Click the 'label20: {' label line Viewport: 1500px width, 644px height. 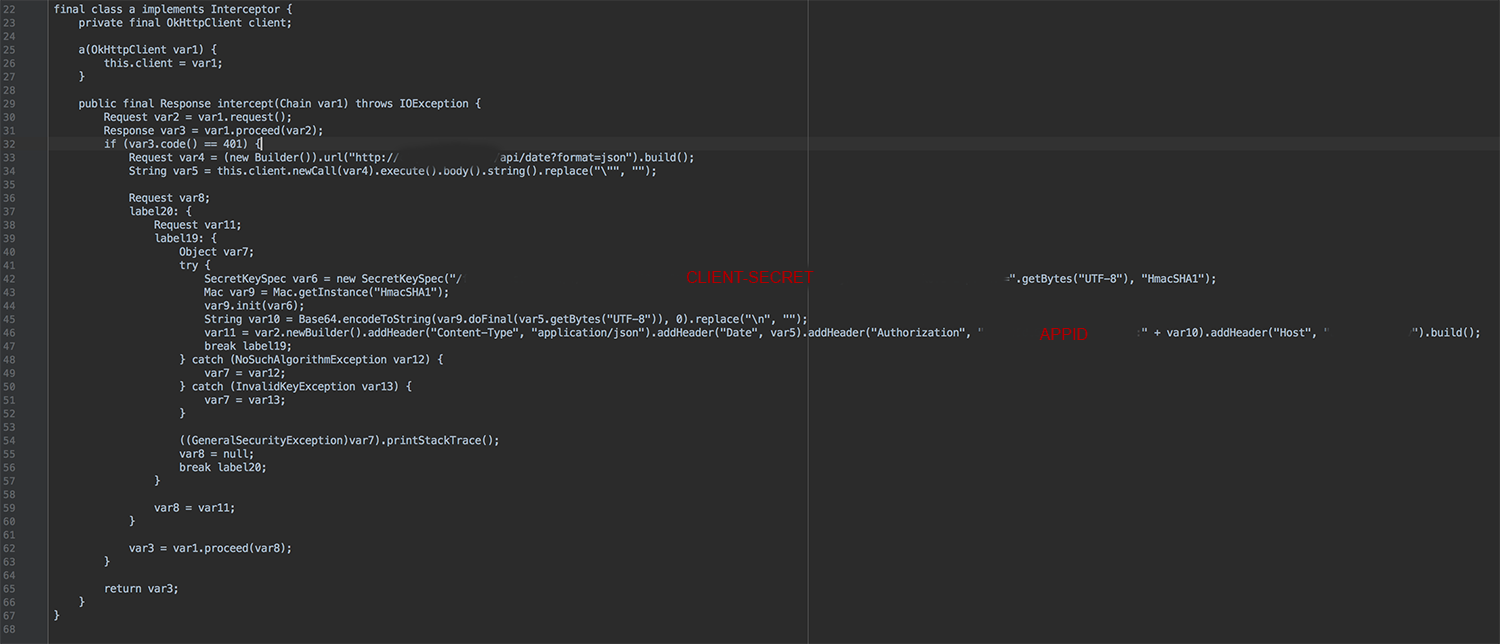(x=160, y=211)
